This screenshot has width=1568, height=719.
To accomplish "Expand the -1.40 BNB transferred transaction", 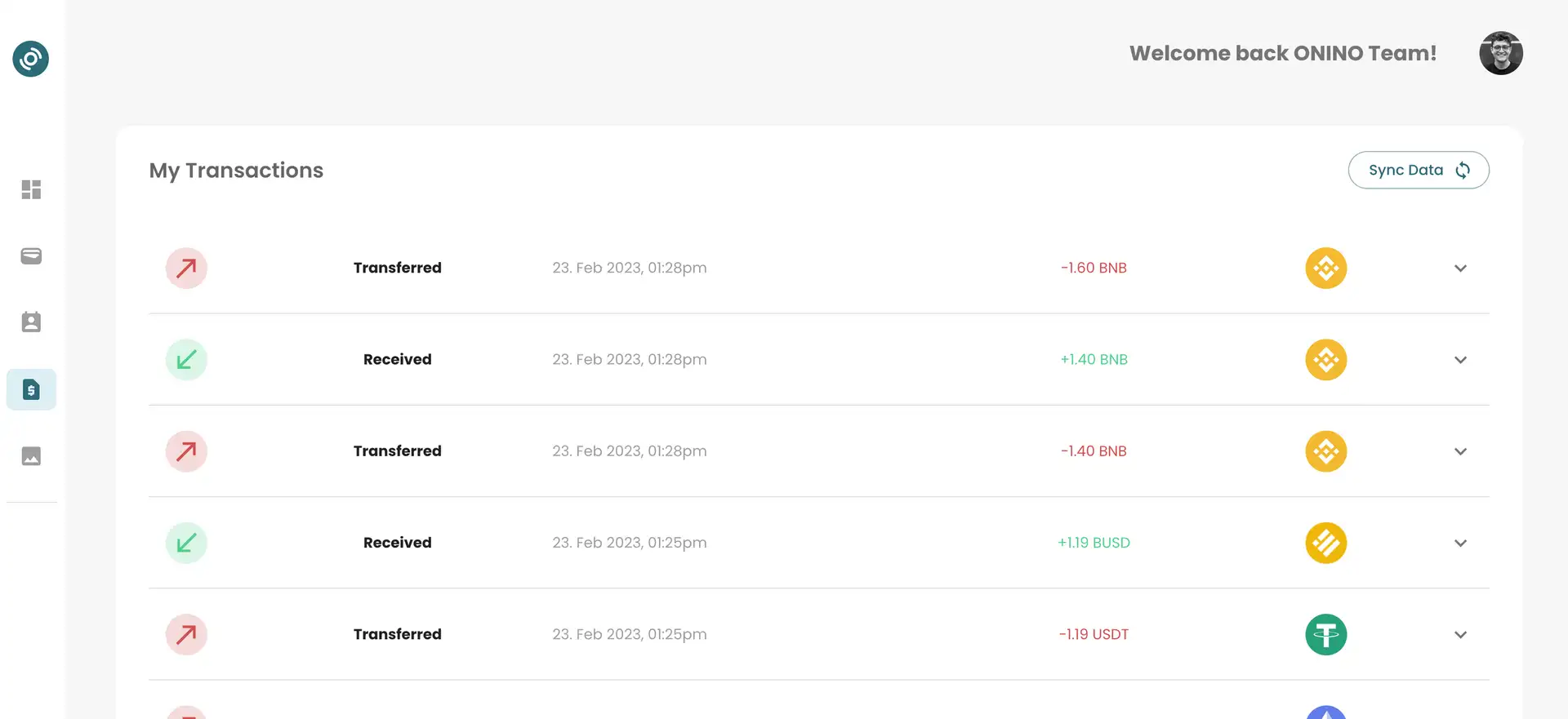I will (1460, 451).
